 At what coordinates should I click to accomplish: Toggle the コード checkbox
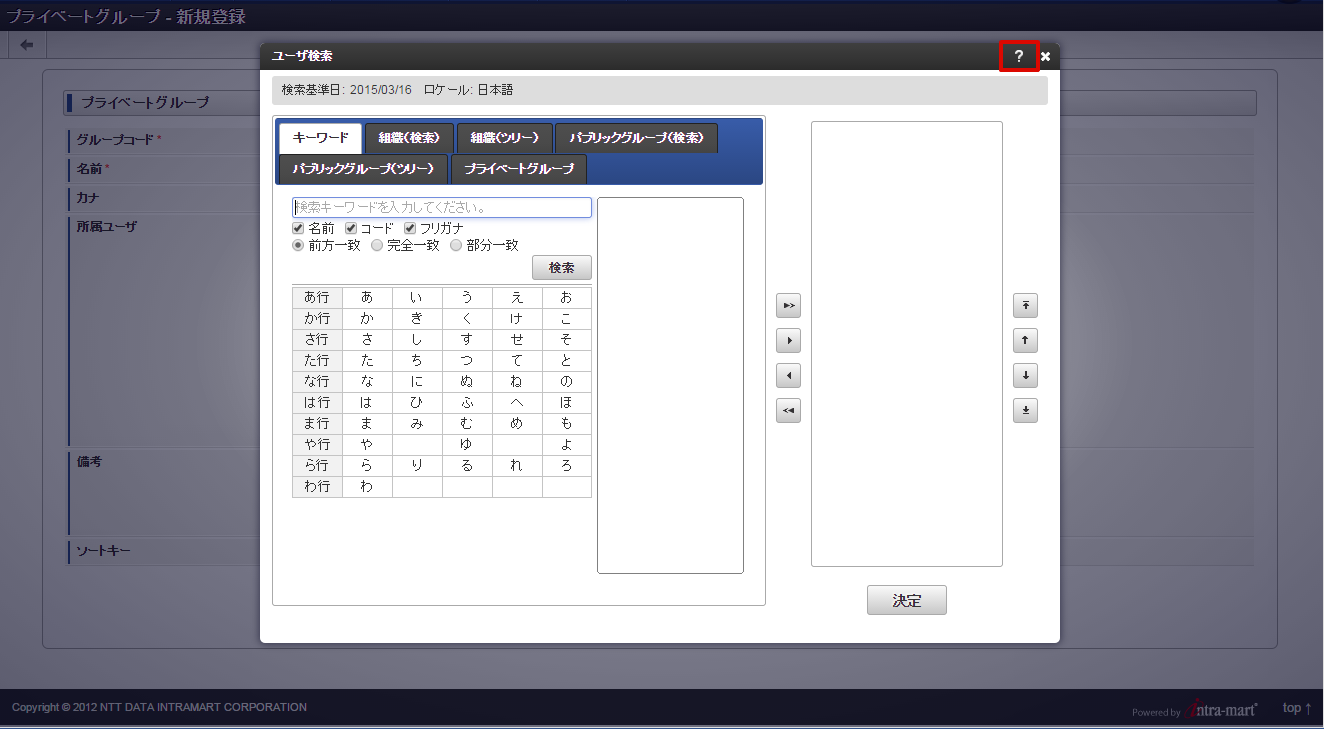(351, 228)
